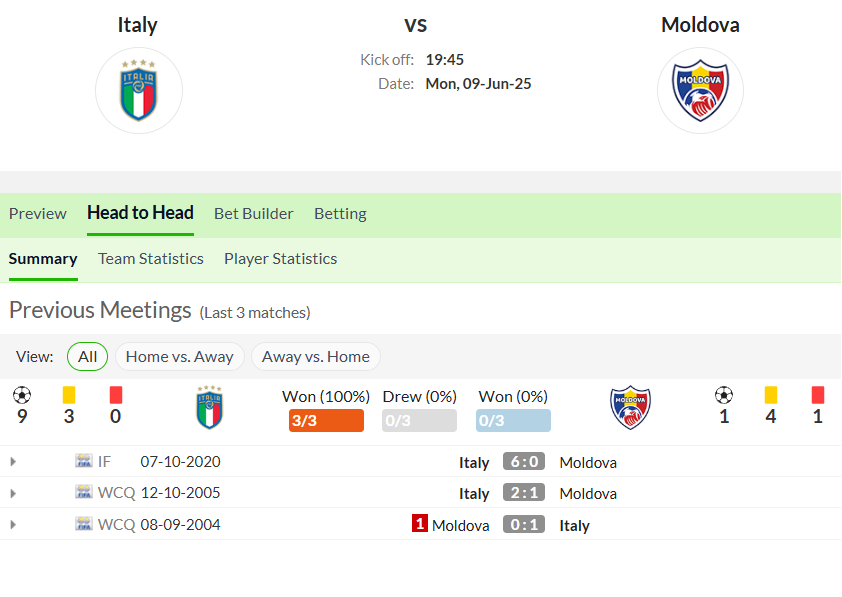Screen dimensions: 842x597
Task: Click Italy's small crest in the summary row
Action: point(209,407)
